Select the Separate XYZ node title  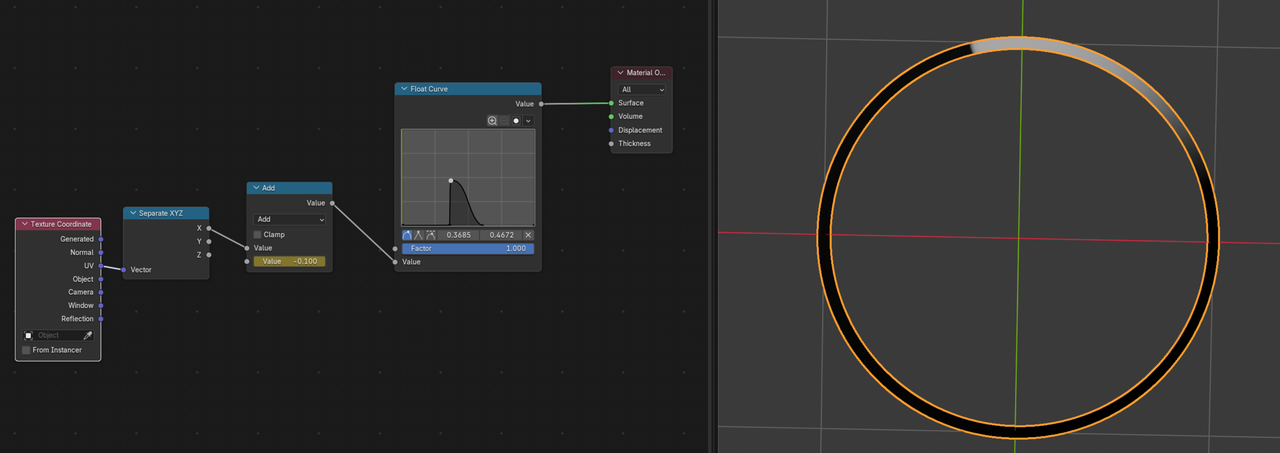pyautogui.click(x=160, y=213)
